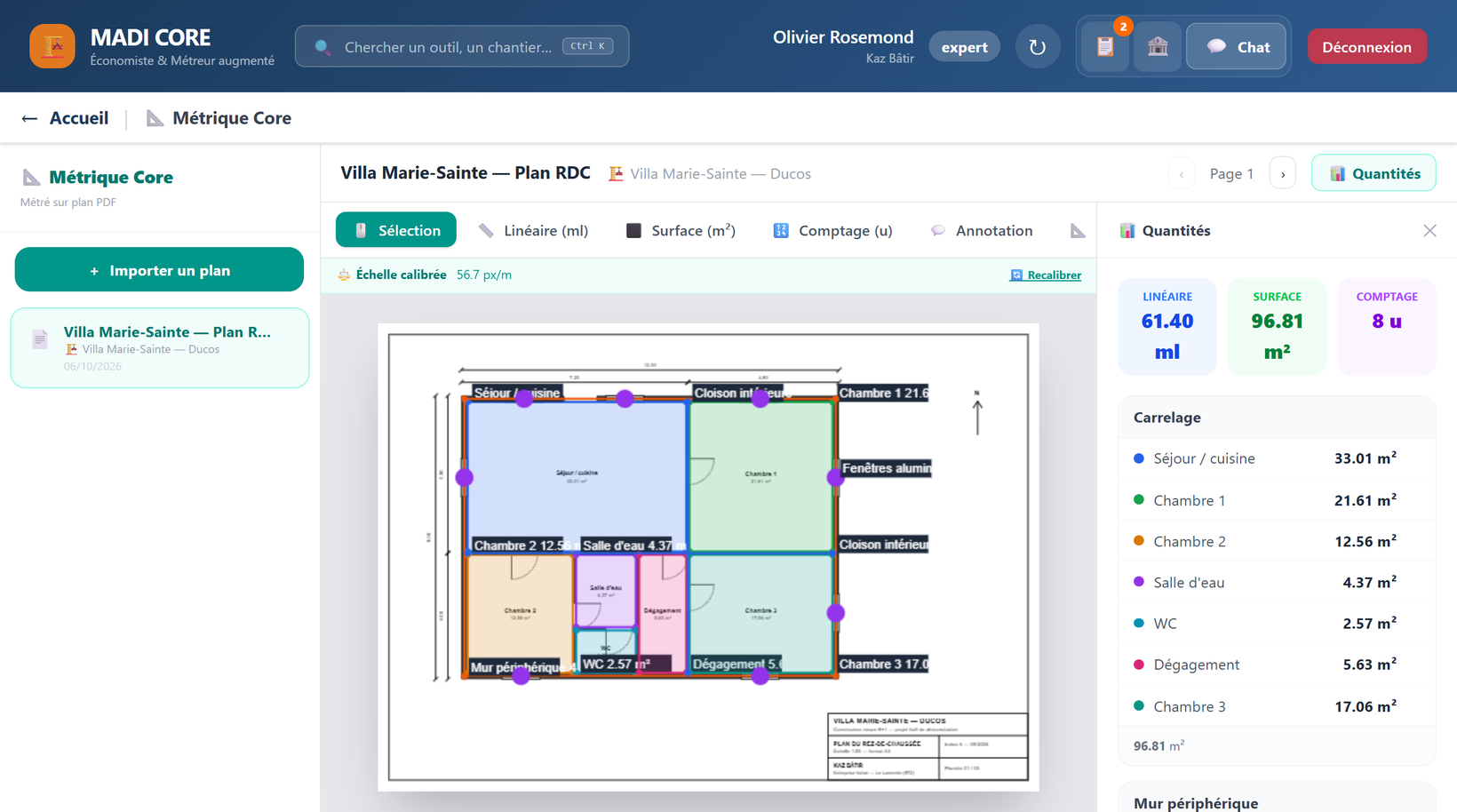Click the MADI CORE orange logo icon

pyautogui.click(x=52, y=46)
